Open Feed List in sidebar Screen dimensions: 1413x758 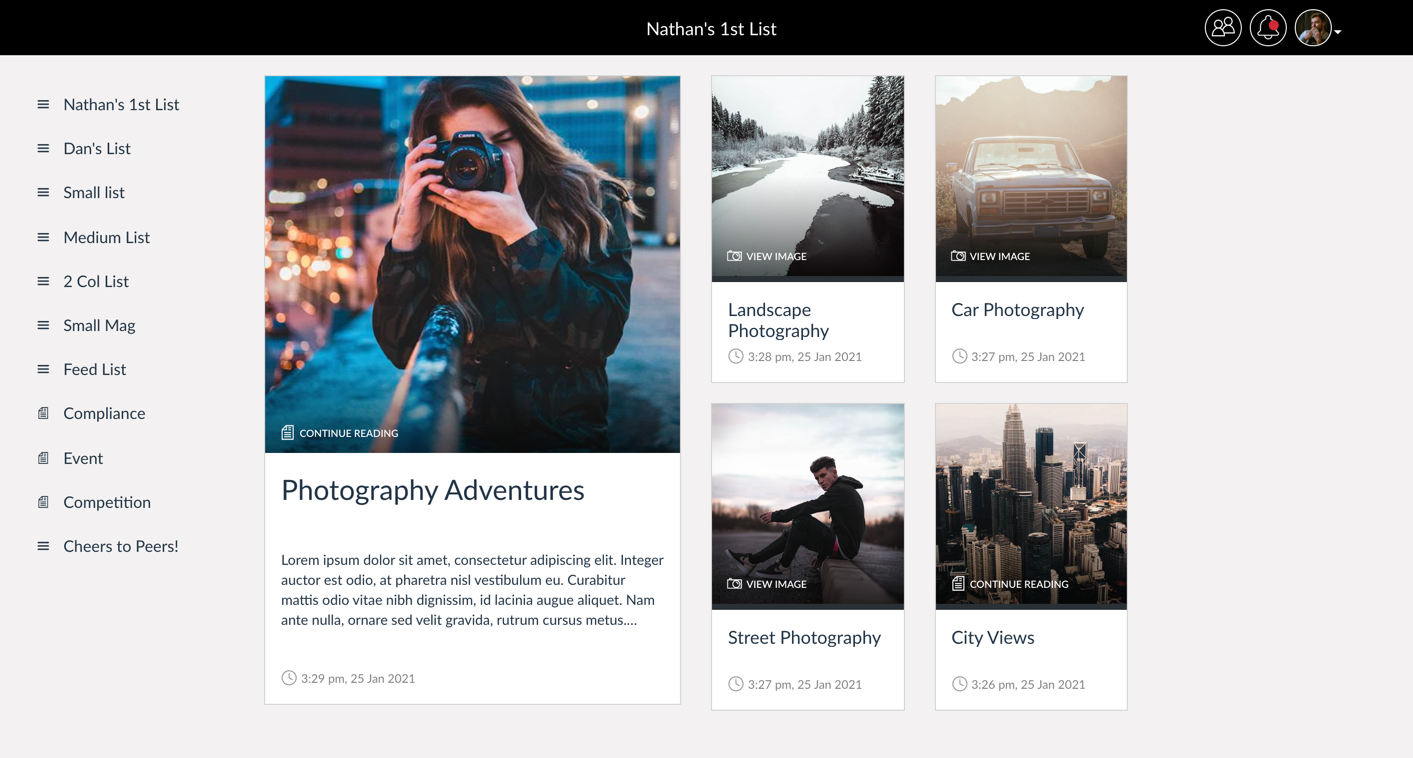[x=95, y=369]
